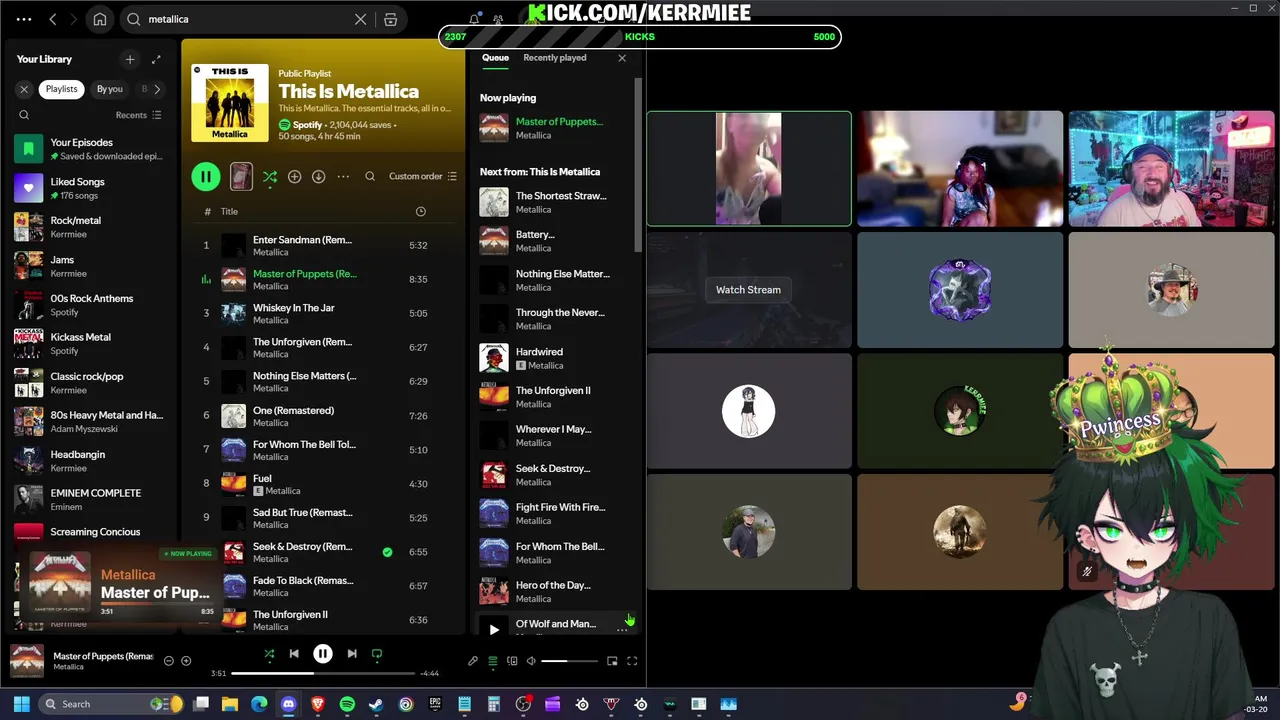1280x720 pixels.
Task: Pause the playlist with big green button
Action: pos(206,176)
